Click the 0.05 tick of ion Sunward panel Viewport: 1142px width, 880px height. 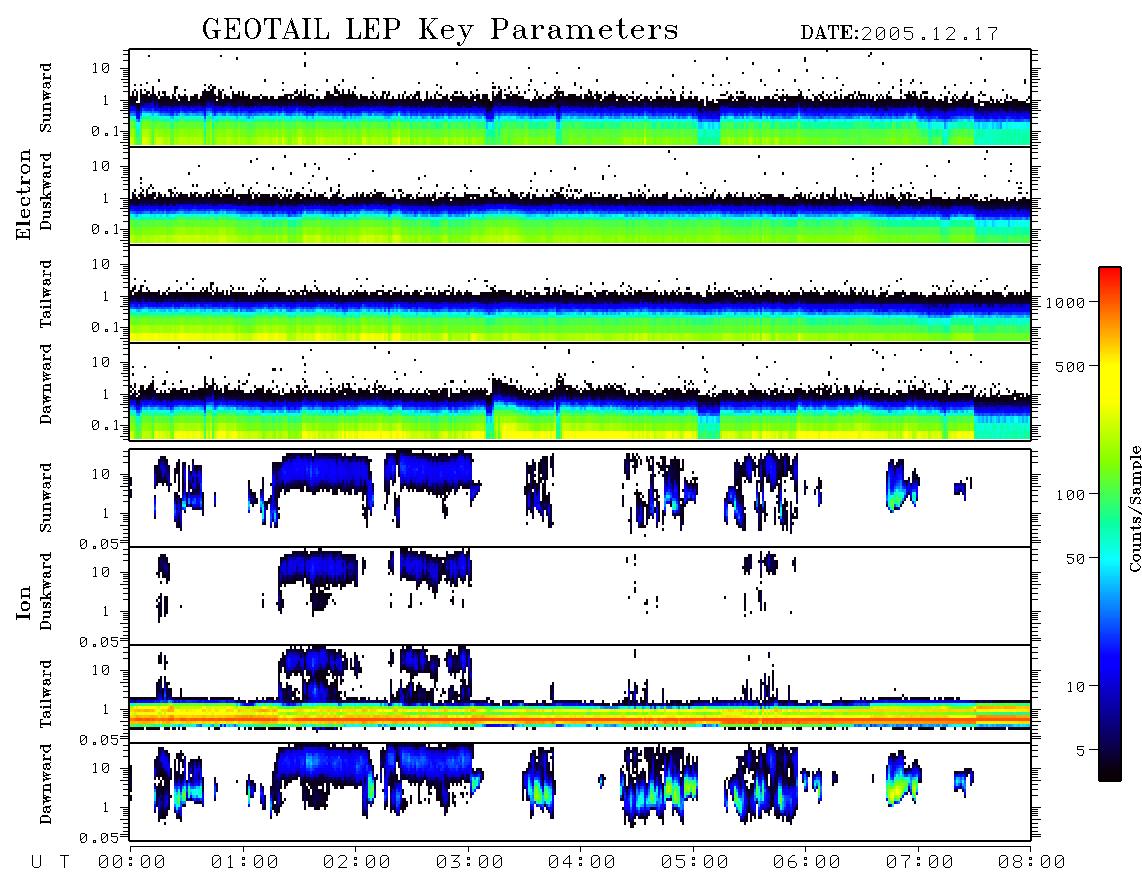(98, 543)
